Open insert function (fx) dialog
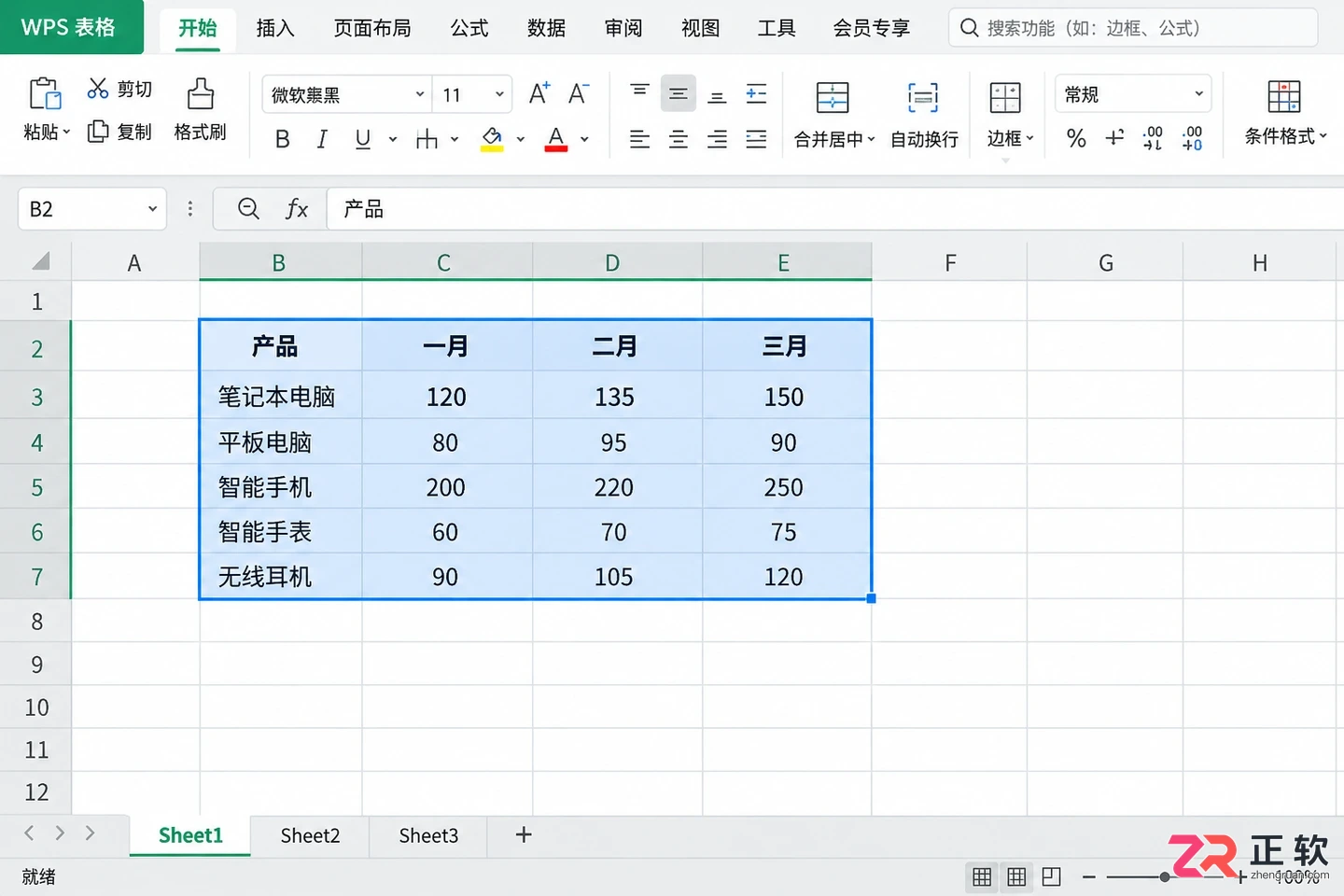 point(297,209)
